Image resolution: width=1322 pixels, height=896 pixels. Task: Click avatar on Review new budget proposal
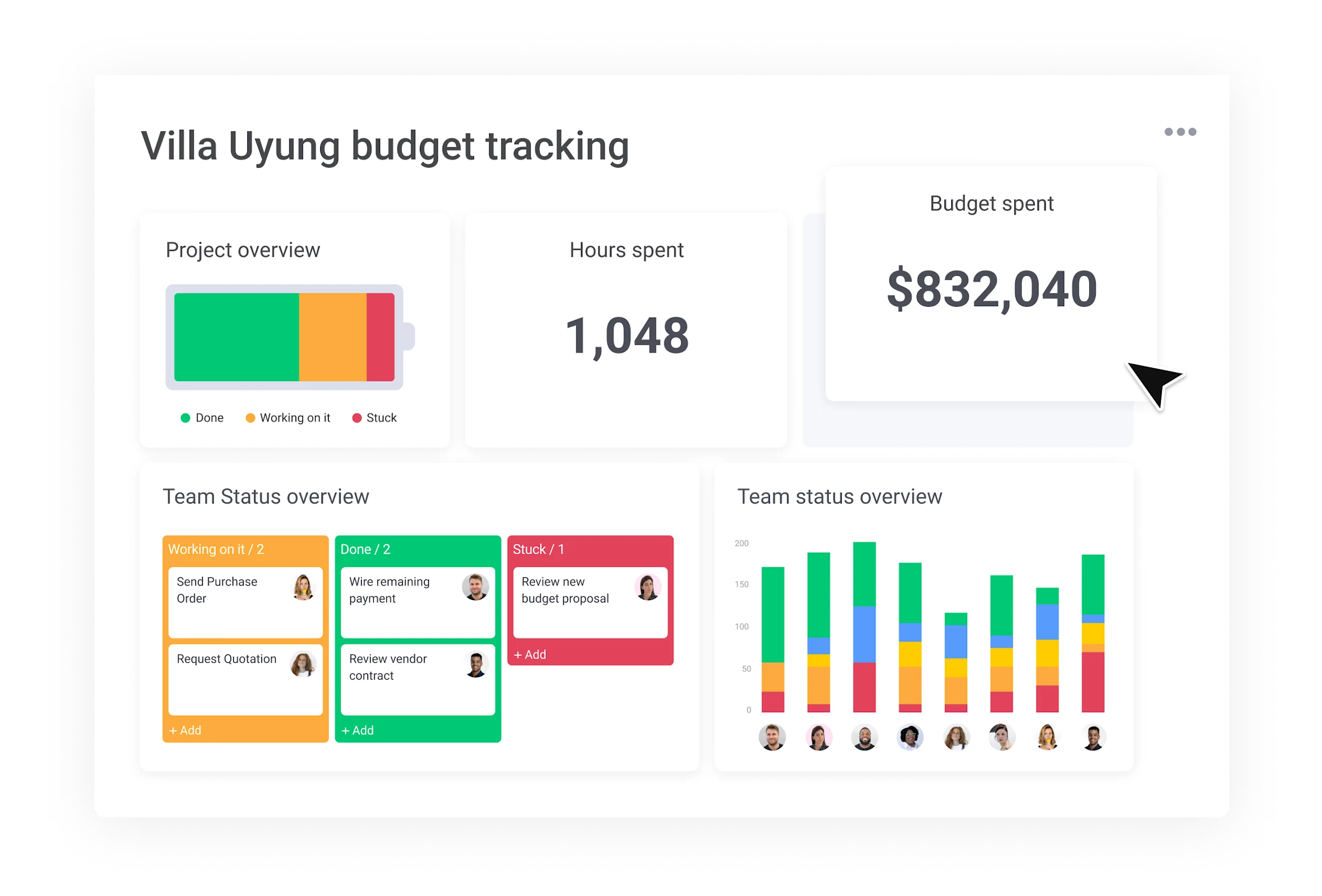tap(648, 587)
